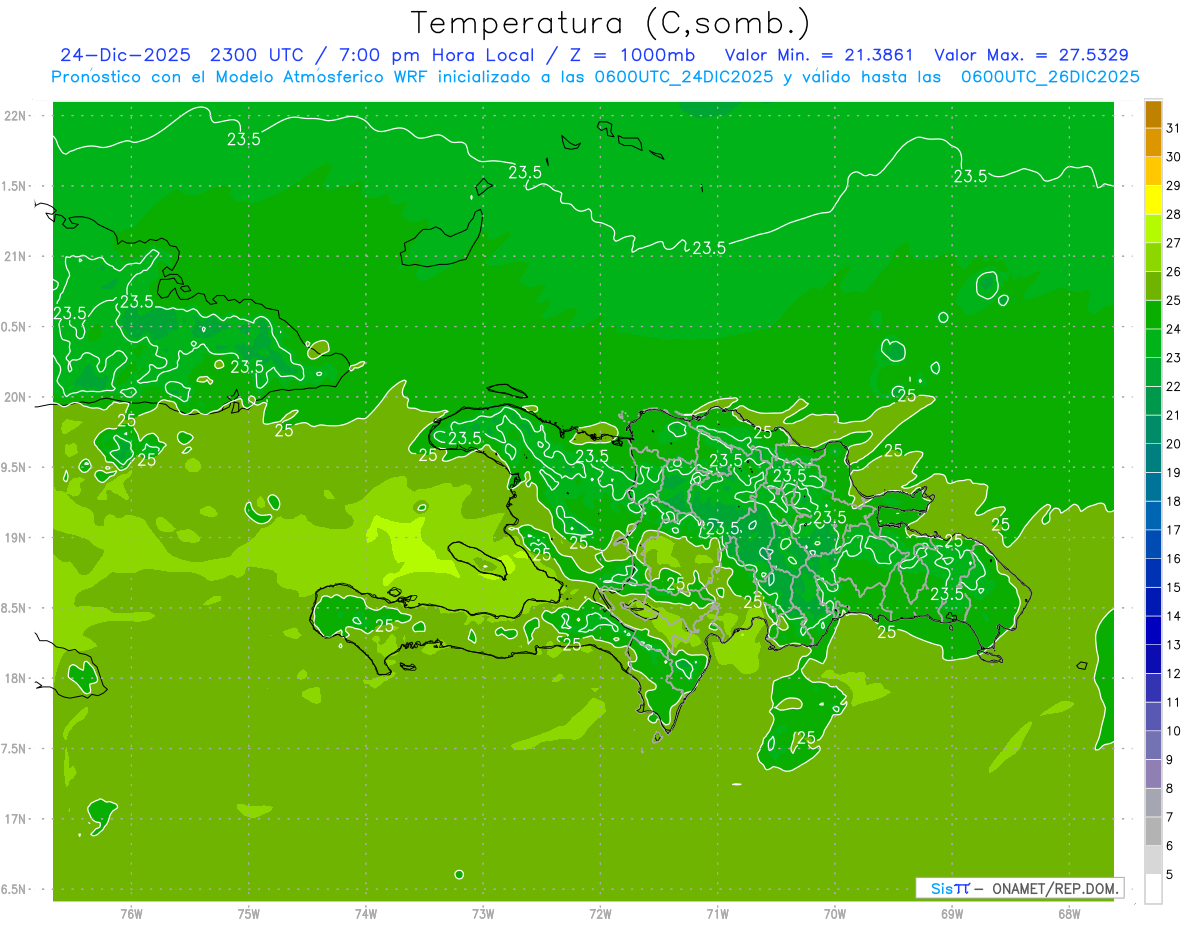Image resolution: width=1200 pixels, height=927 pixels.
Task: Click the "Valor Min. = 21.3861" value
Action: click(x=819, y=55)
